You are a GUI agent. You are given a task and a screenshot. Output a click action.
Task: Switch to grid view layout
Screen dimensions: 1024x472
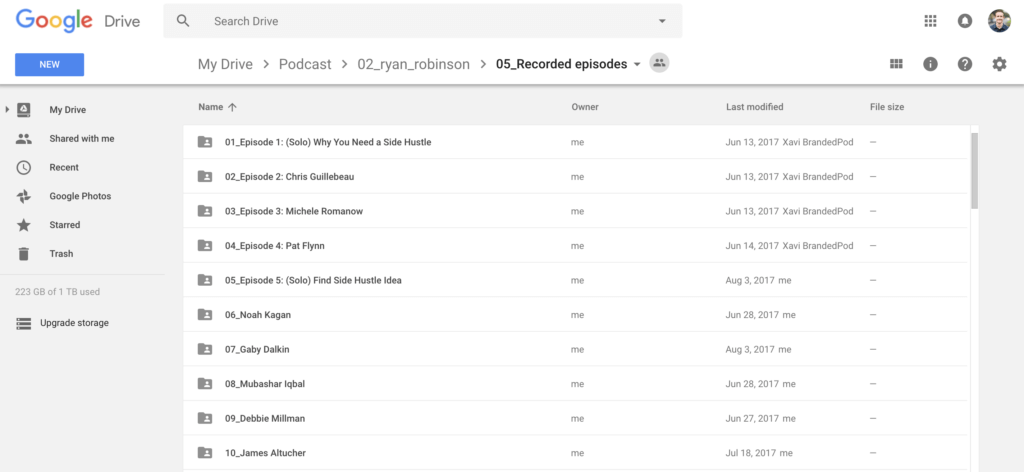(x=896, y=64)
